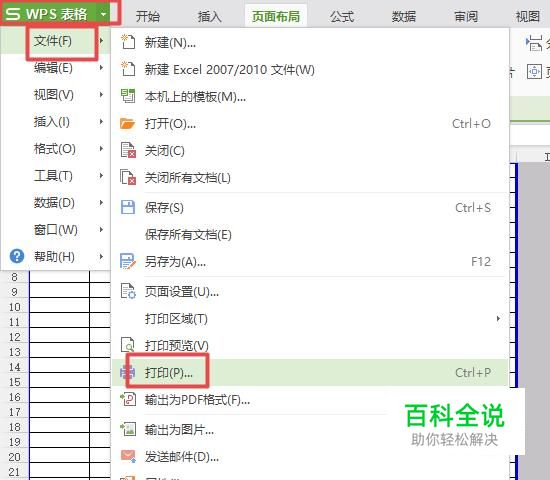Click the New document icon beside 新建(N)

[128, 42]
